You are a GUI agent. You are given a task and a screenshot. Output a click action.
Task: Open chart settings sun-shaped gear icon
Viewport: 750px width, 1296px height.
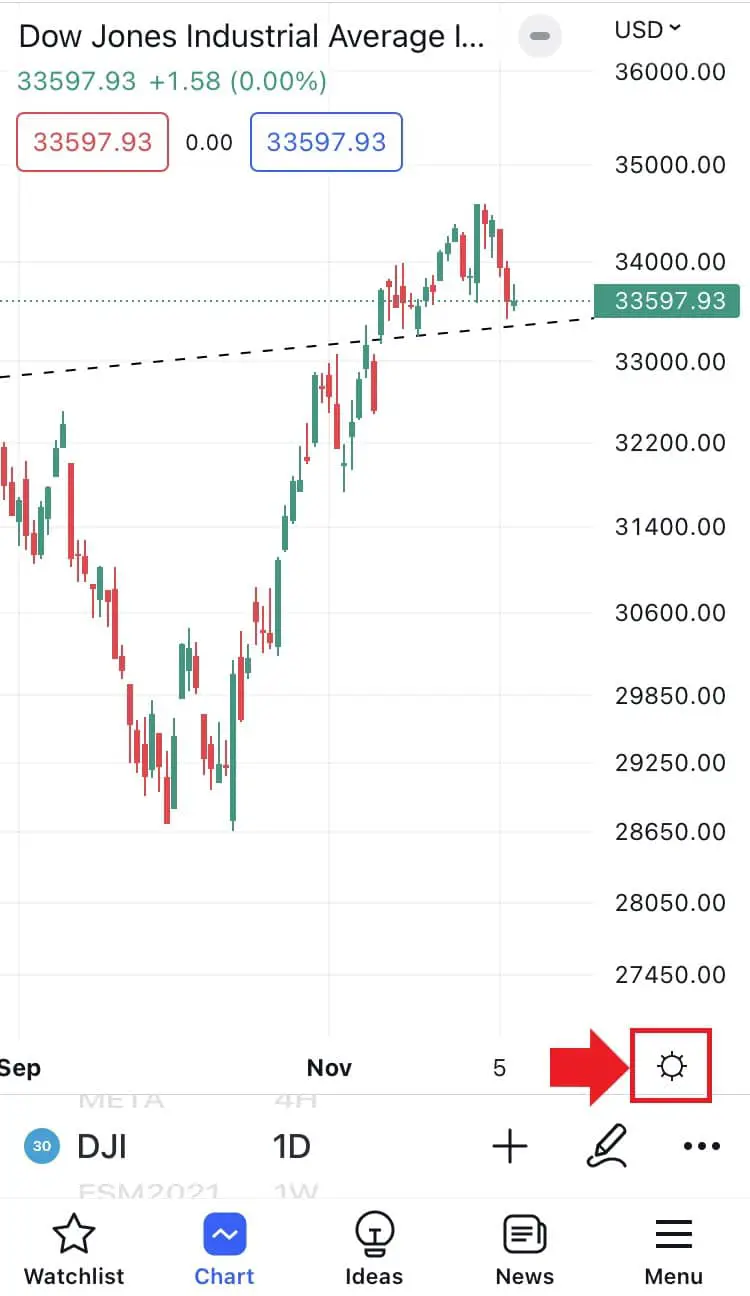pyautogui.click(x=671, y=1067)
